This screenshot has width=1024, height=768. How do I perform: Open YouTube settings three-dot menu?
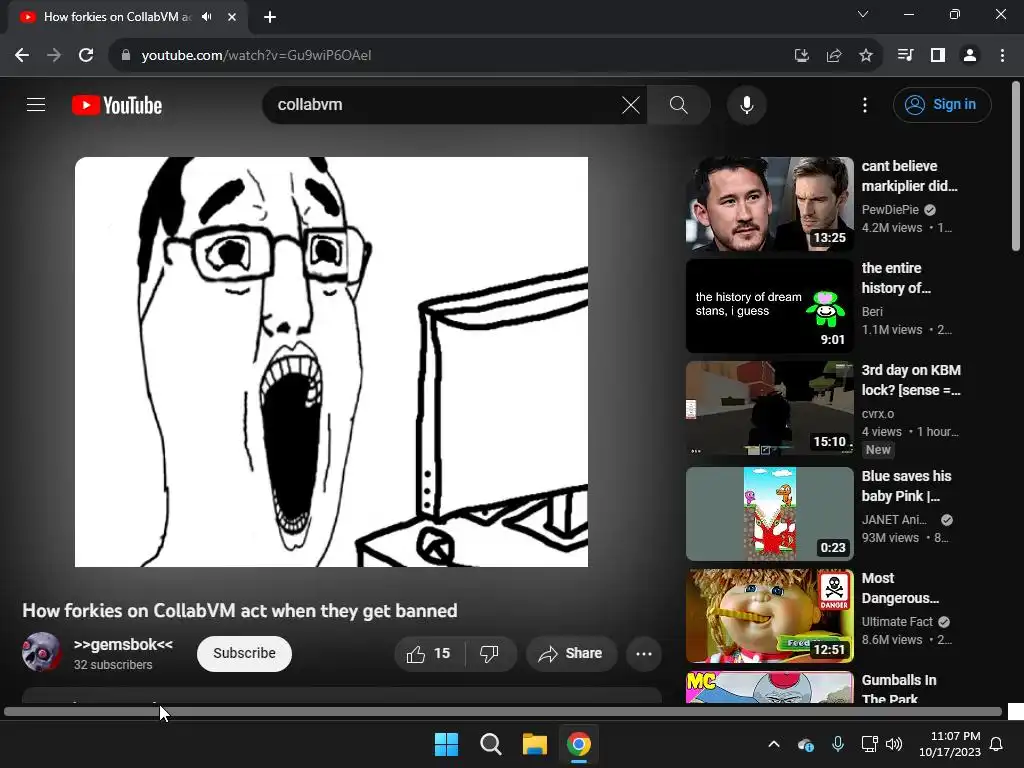click(x=865, y=104)
